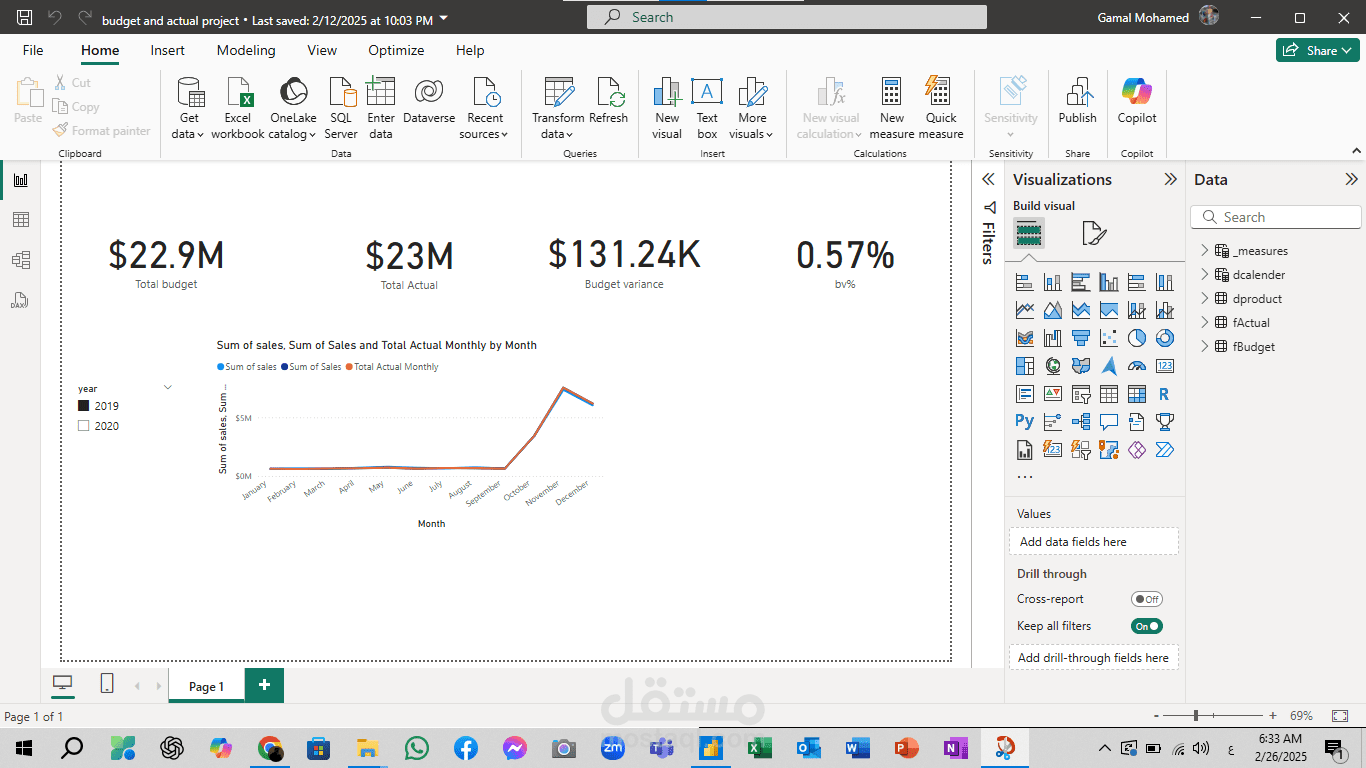Open the year slicer dropdown arrow
Image resolution: width=1366 pixels, height=768 pixels.
(x=168, y=388)
